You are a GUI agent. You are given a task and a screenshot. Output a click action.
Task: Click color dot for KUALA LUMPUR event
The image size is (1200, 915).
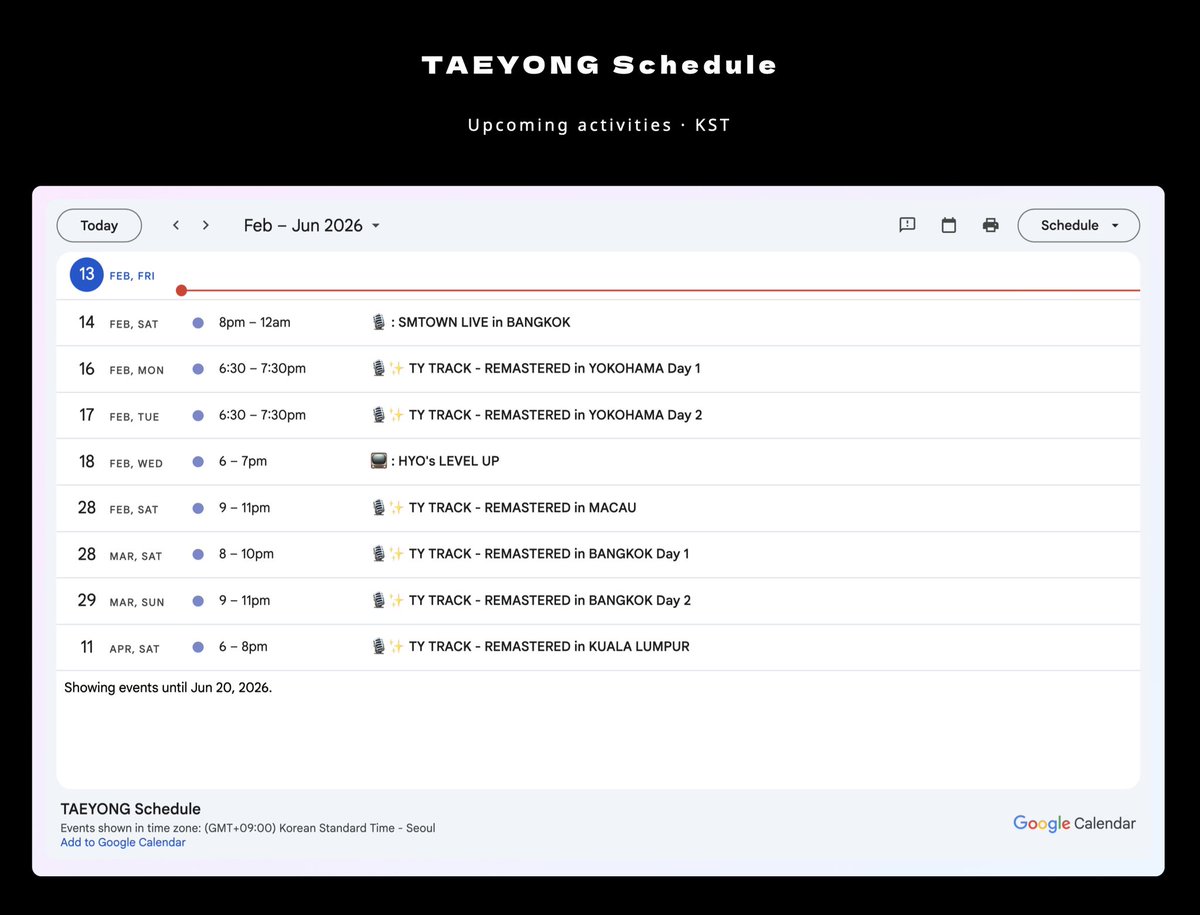point(198,647)
